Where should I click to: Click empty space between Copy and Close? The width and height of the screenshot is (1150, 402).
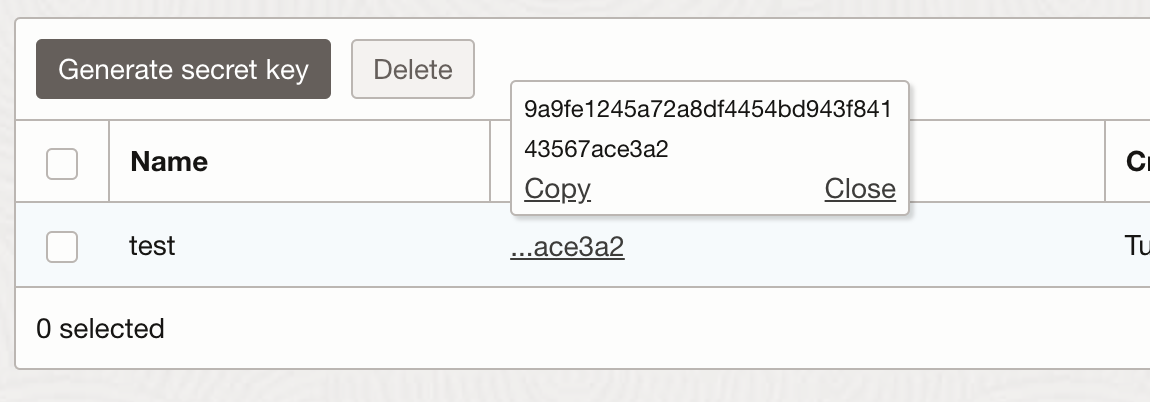[707, 189]
